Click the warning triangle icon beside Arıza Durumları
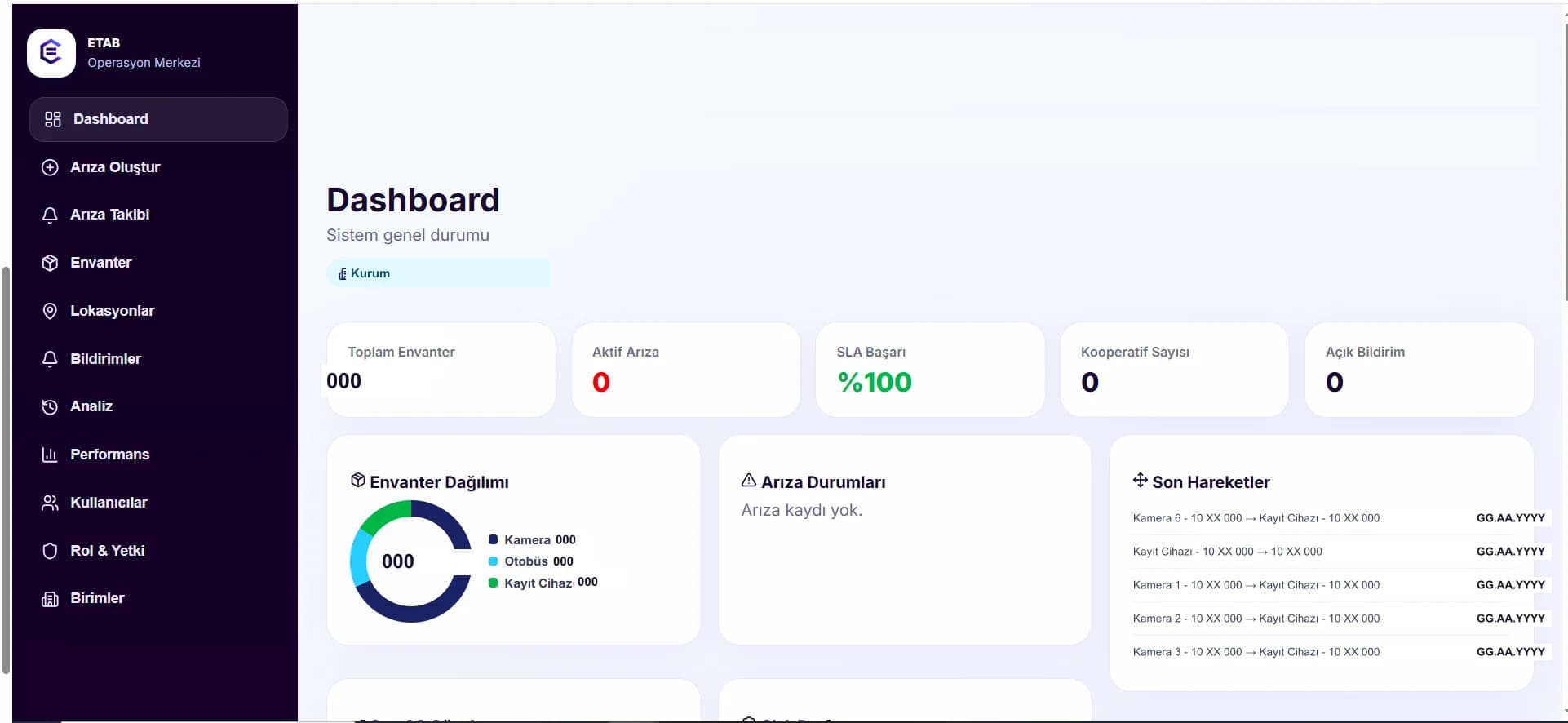The width and height of the screenshot is (1568, 723). [x=749, y=480]
